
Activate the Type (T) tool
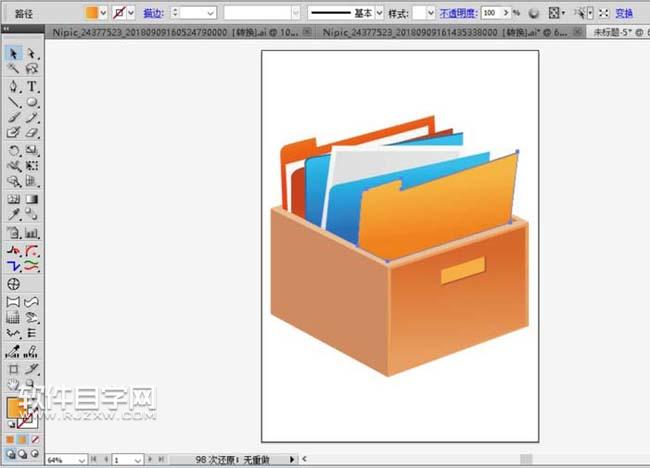[32, 86]
